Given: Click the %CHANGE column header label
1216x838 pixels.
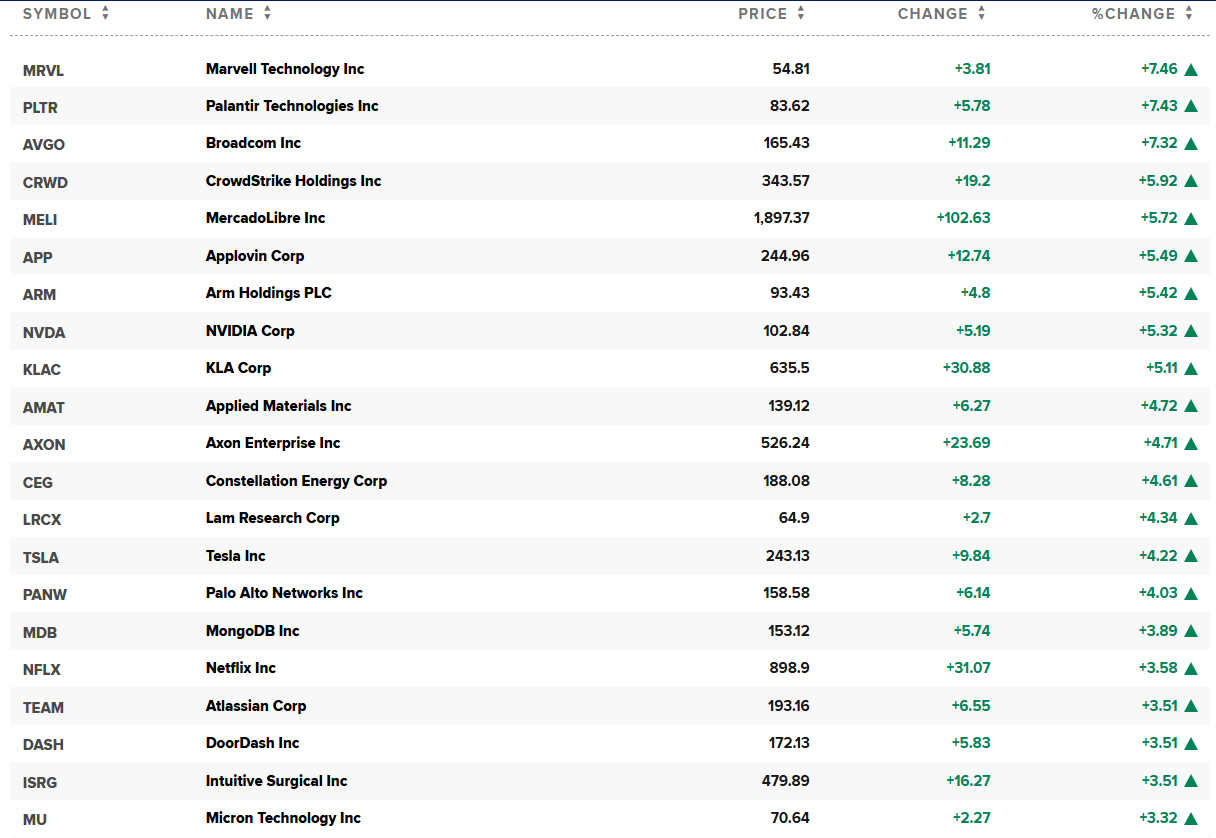Looking at the screenshot, I should [1134, 14].
